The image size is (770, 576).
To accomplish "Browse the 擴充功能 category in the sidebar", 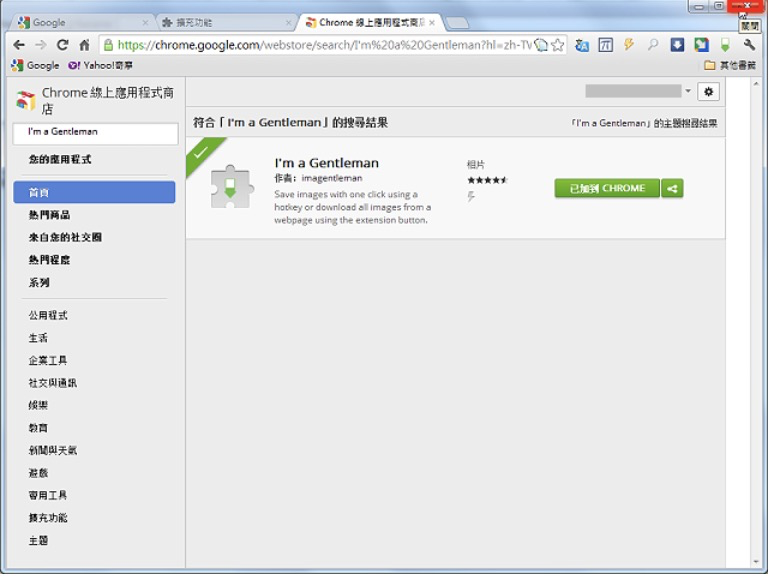I will [48, 519].
